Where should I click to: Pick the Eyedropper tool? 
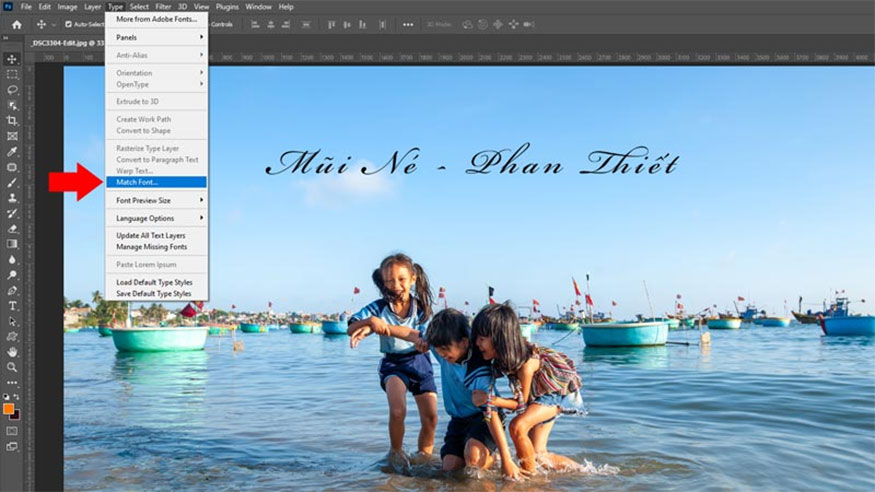tap(13, 151)
